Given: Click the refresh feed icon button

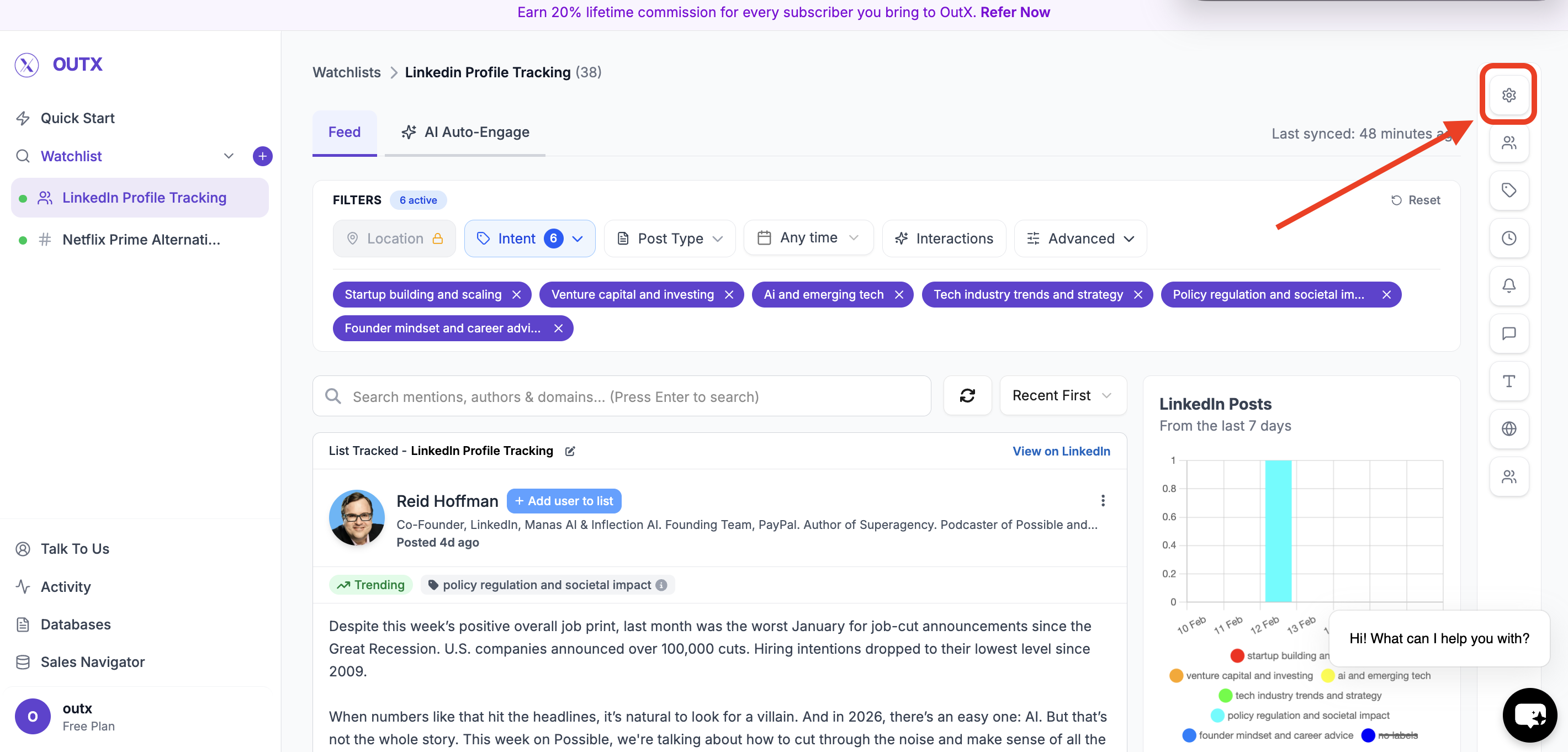Looking at the screenshot, I should pos(967,396).
